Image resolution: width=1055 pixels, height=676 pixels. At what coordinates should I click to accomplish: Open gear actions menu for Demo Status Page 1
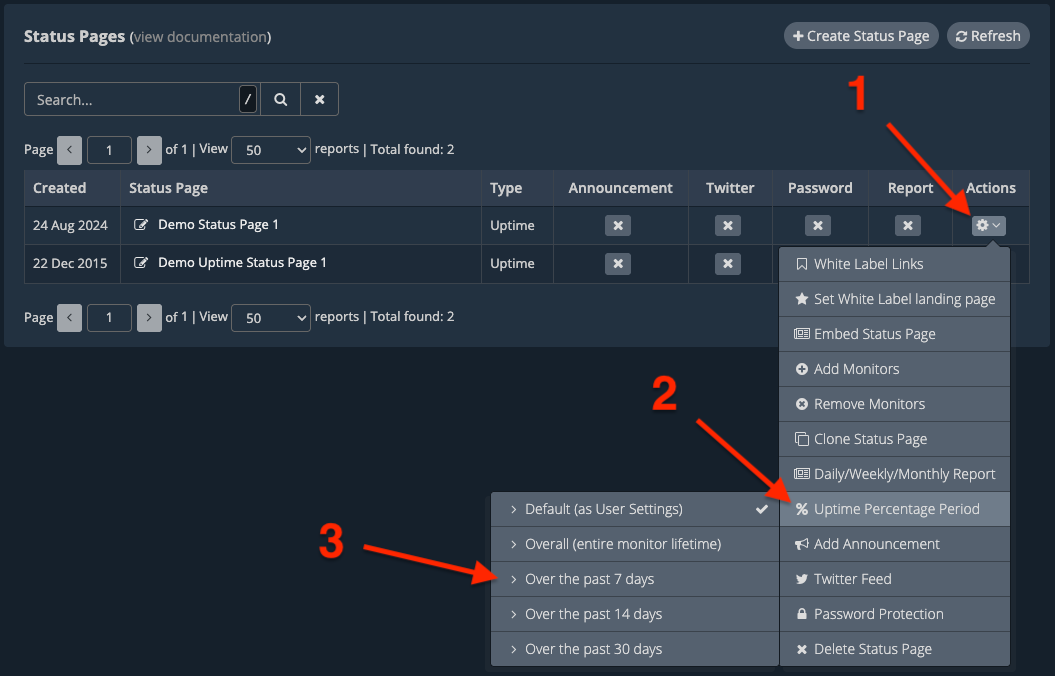pos(988,226)
